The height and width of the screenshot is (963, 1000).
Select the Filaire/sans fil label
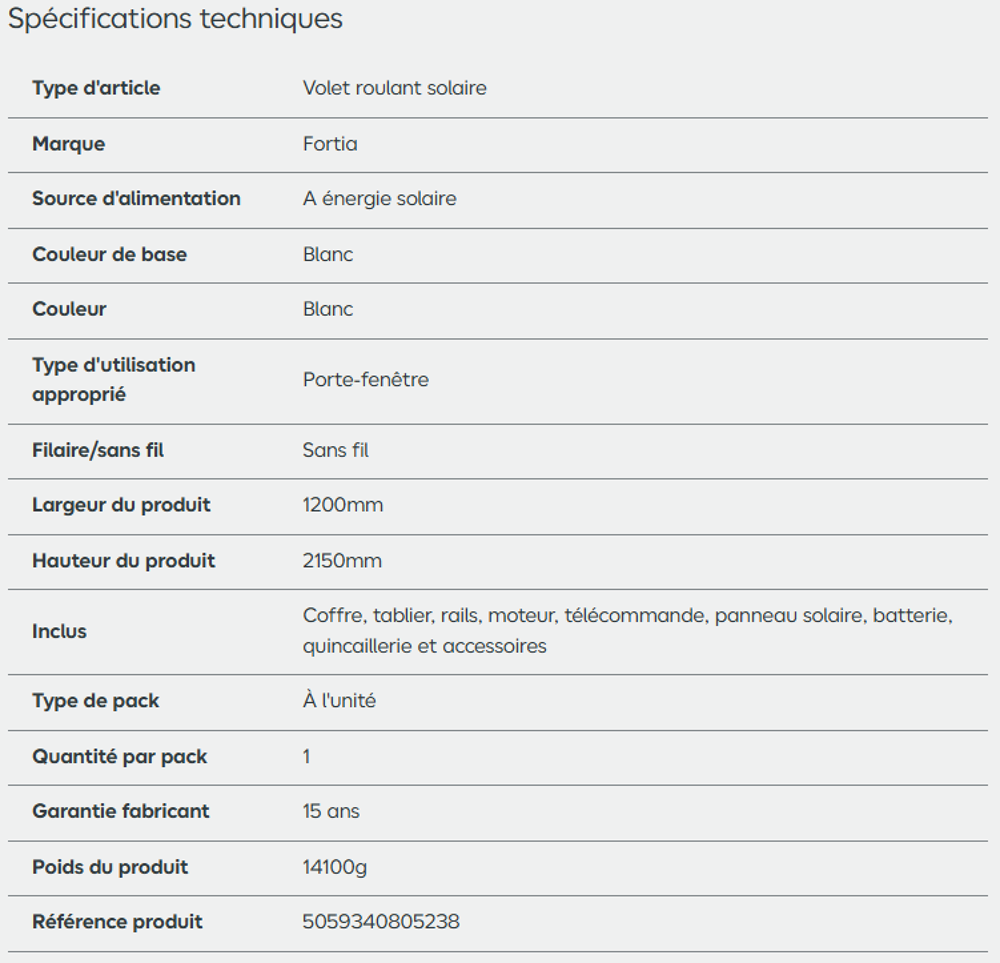coord(98,450)
